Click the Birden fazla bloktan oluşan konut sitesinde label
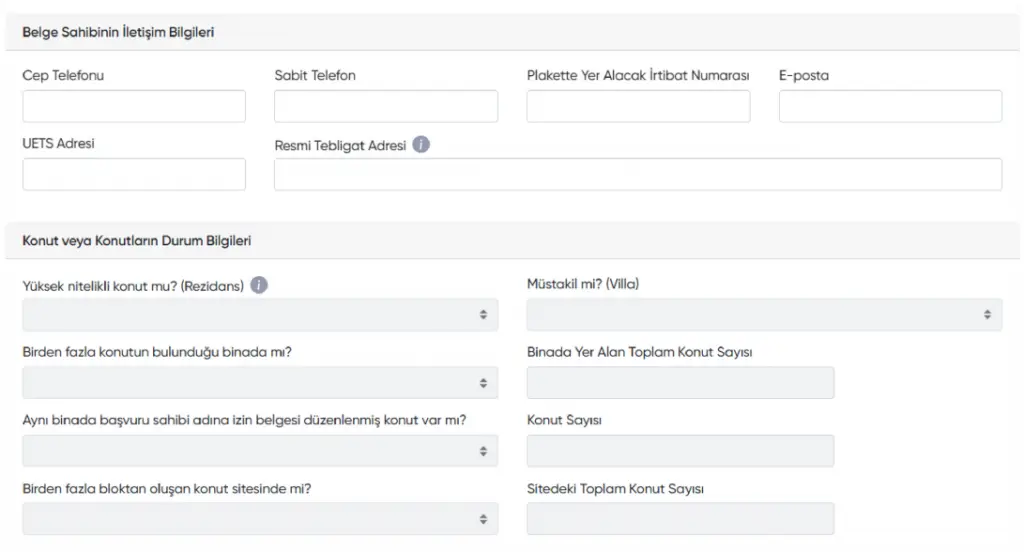 coord(167,489)
